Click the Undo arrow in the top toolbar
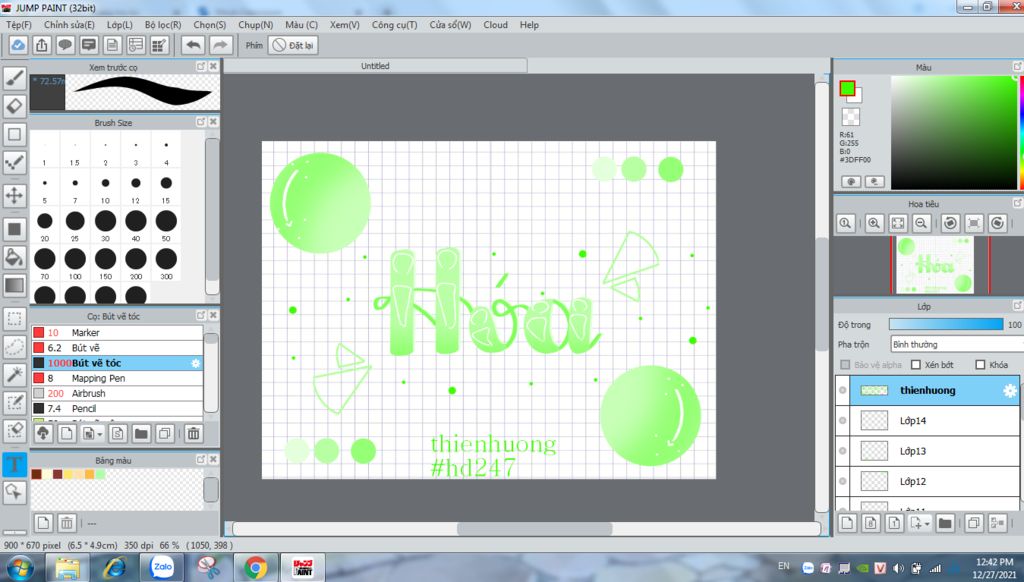The width and height of the screenshot is (1024, 582). point(193,45)
